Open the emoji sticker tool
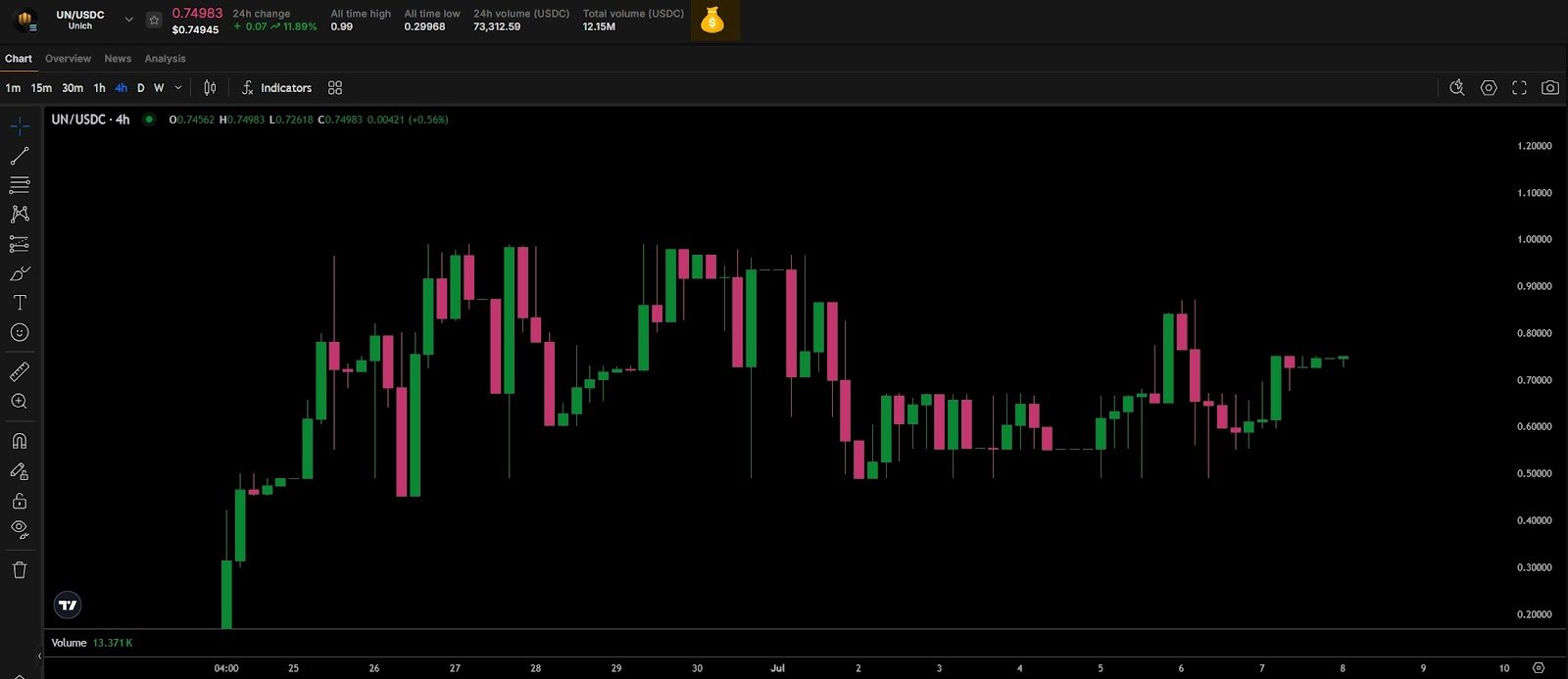 coord(20,333)
